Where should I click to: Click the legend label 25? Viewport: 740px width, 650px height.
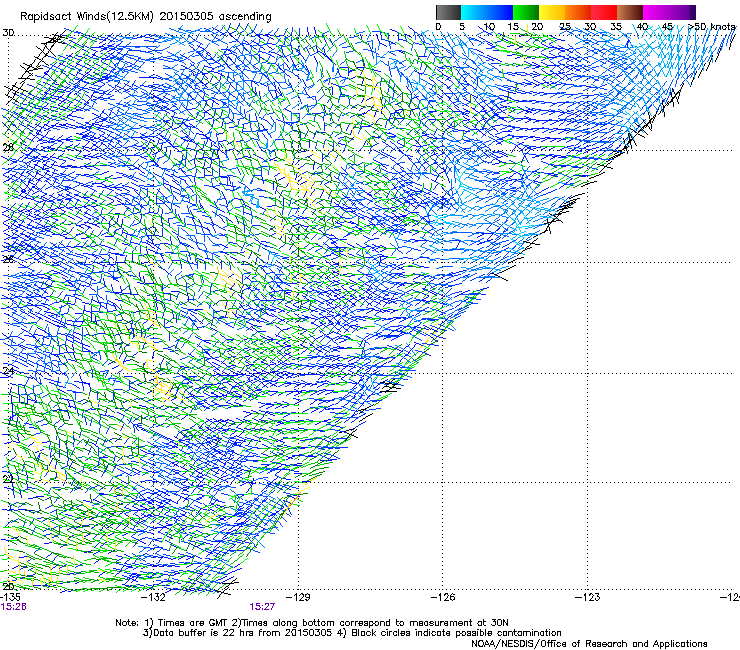coord(565,27)
